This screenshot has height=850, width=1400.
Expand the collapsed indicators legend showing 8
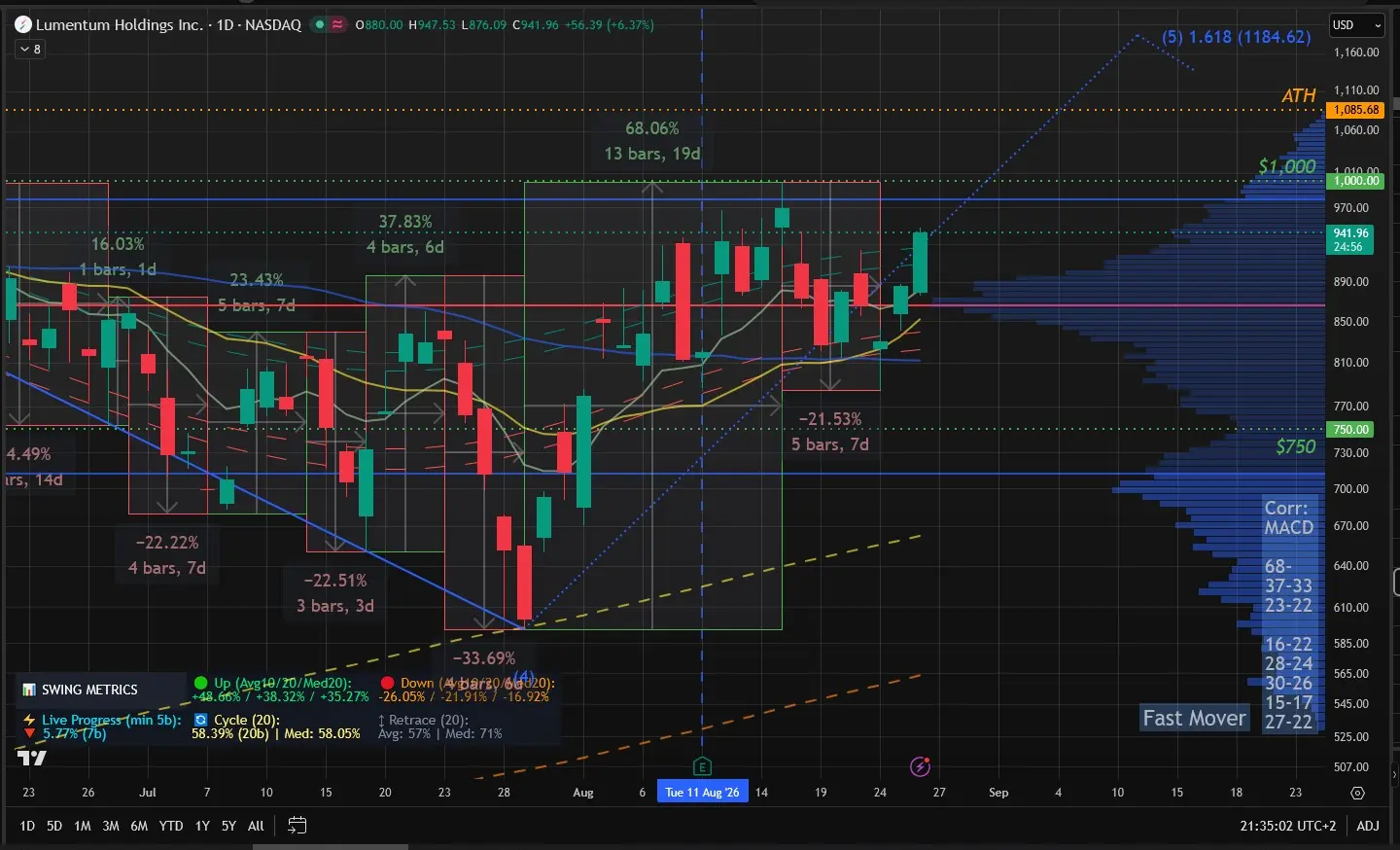tap(30, 49)
